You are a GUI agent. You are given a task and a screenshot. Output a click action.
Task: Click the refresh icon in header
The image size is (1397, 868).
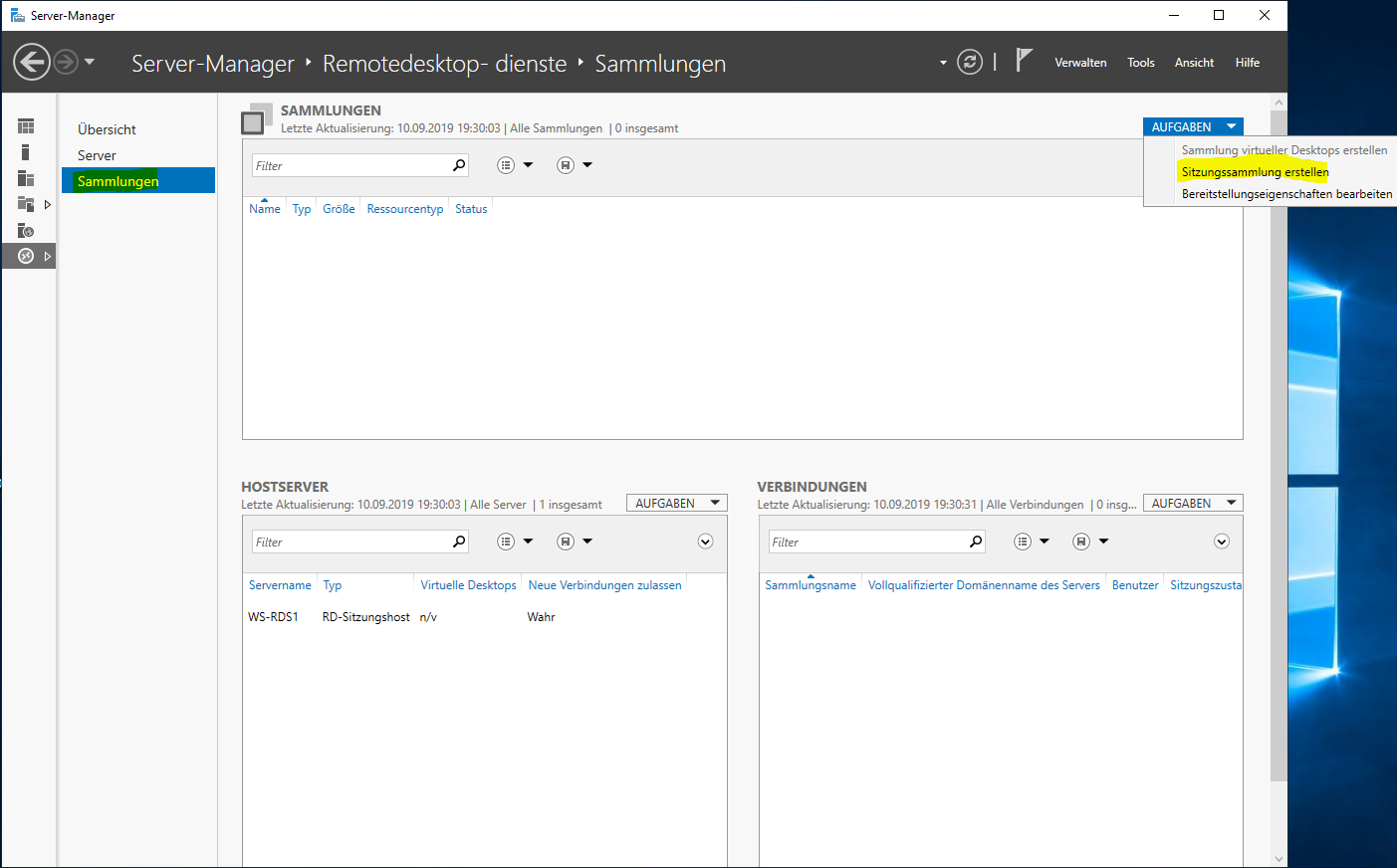click(970, 62)
